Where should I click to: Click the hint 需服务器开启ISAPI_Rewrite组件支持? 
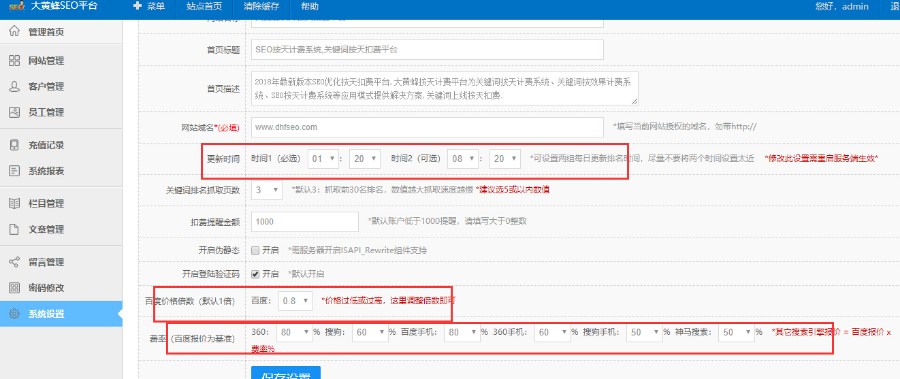[357, 250]
